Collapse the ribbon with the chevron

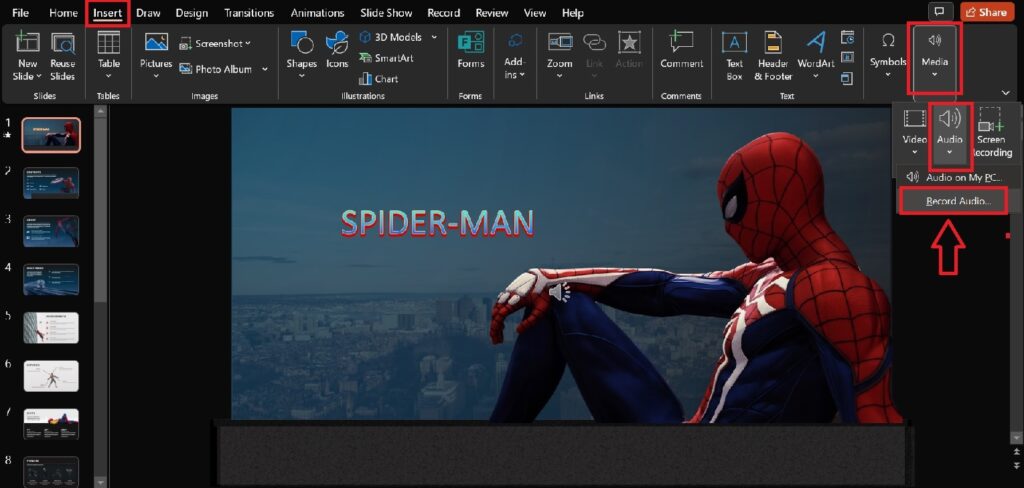point(1006,93)
